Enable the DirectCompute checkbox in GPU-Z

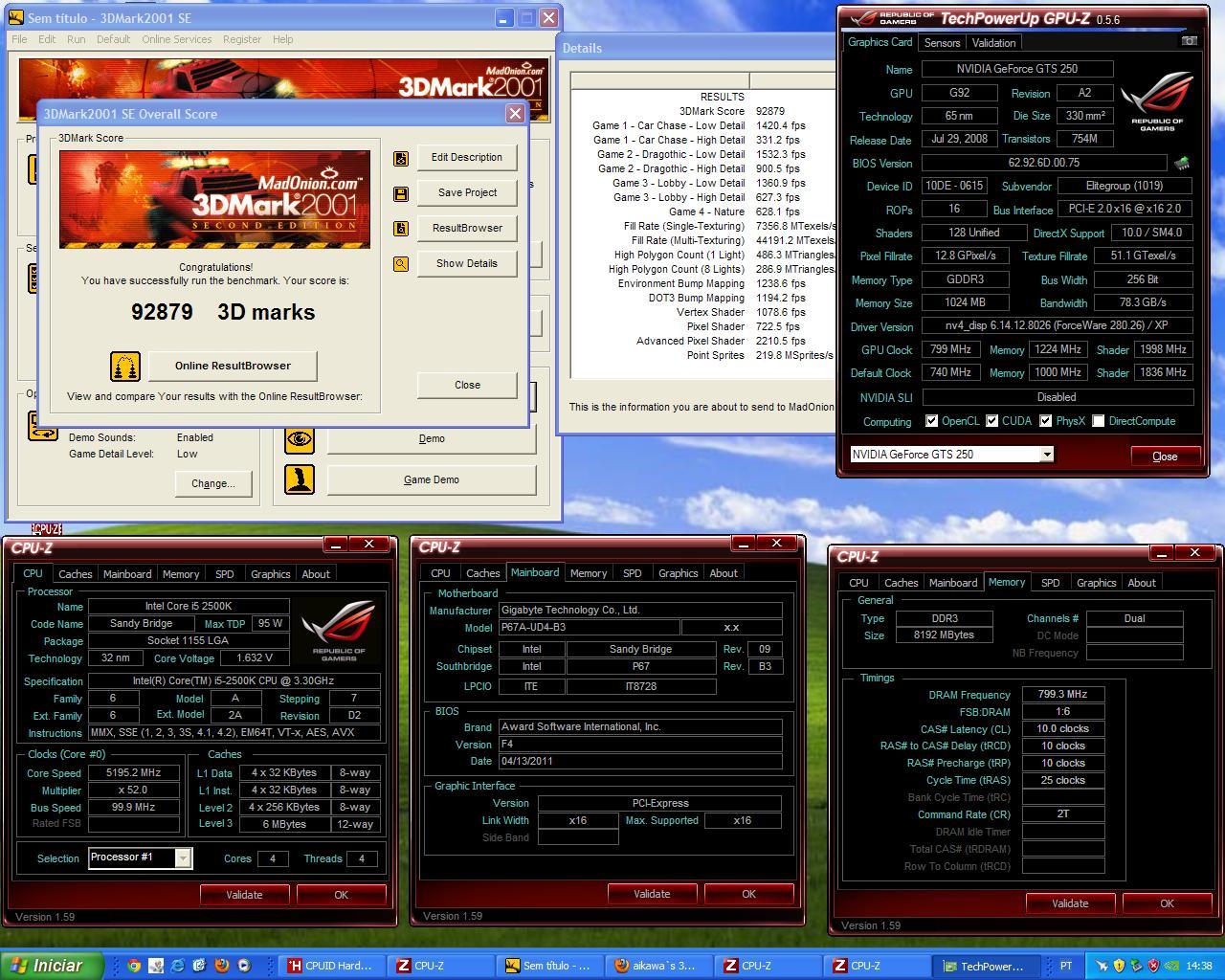click(x=1099, y=421)
